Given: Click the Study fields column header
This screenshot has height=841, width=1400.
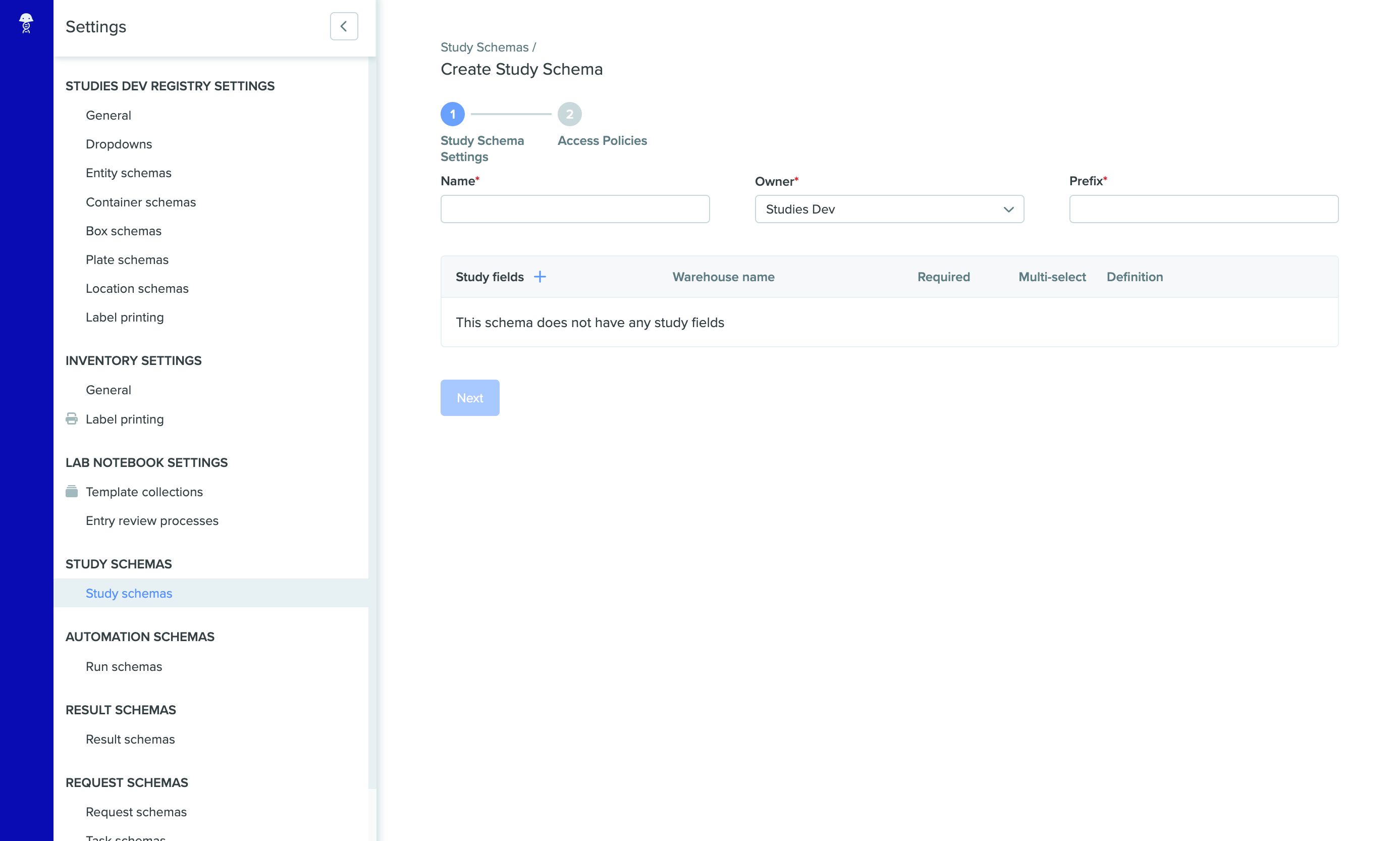Looking at the screenshot, I should 490,277.
